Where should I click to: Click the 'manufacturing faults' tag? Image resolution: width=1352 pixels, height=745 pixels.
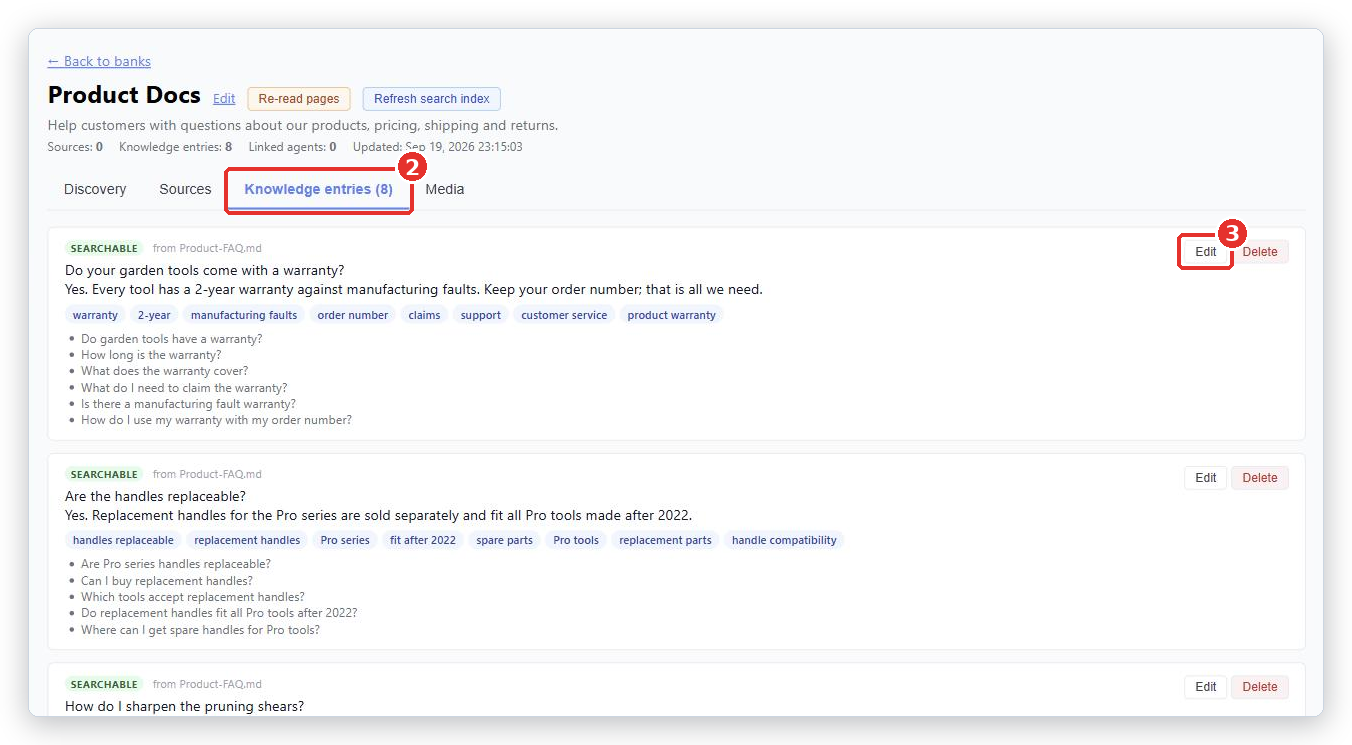(x=244, y=315)
